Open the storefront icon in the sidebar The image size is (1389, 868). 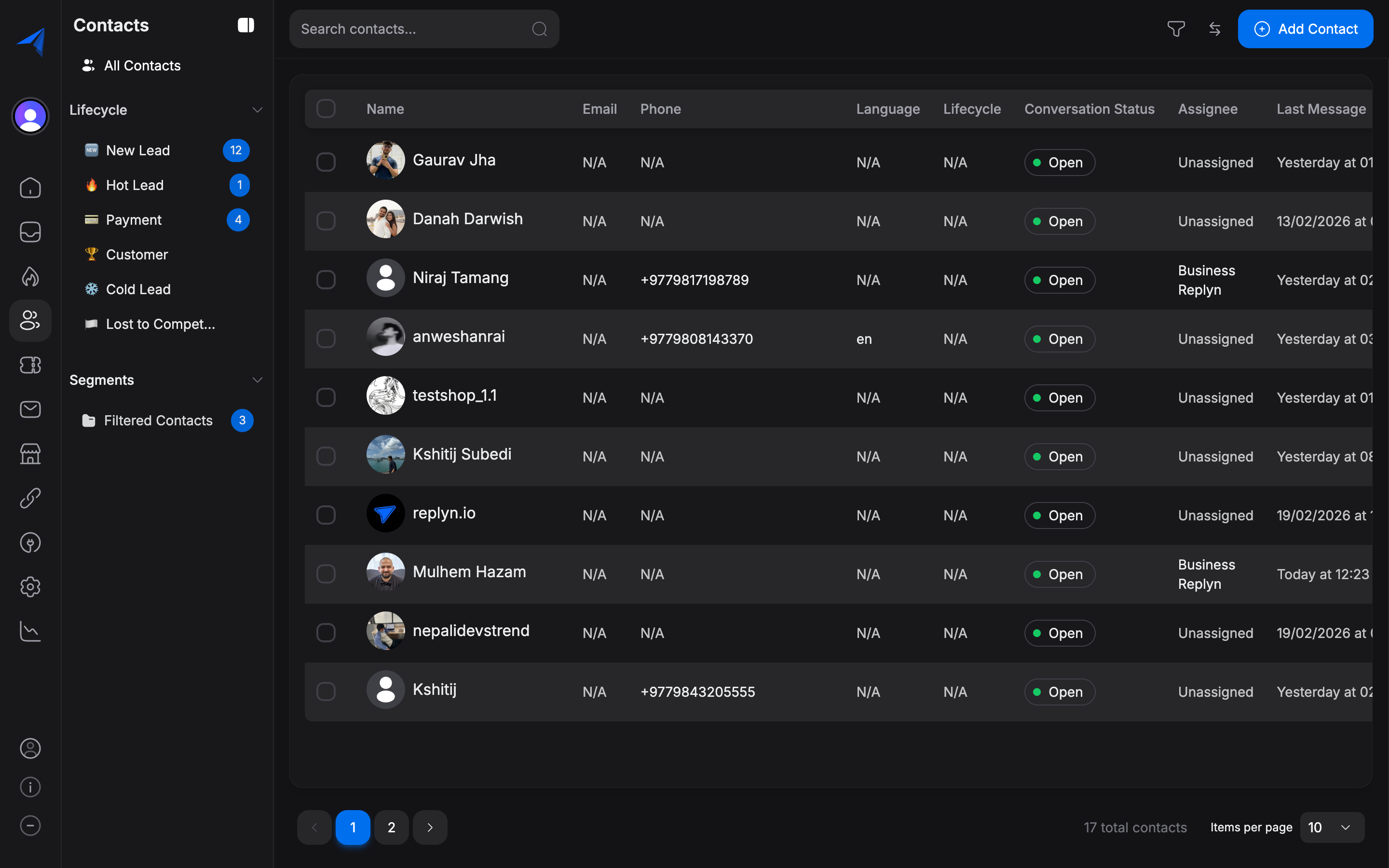click(x=30, y=453)
